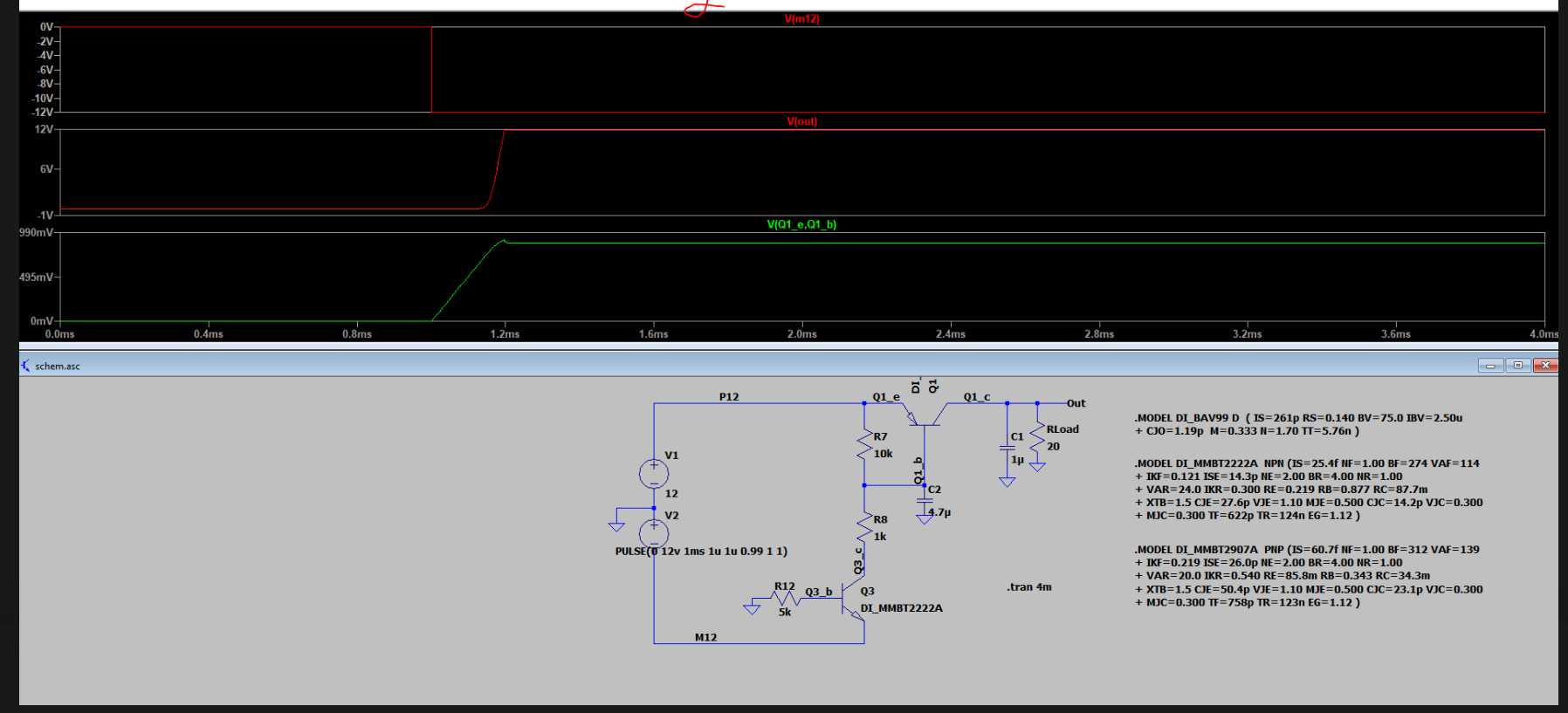Click the 495mV vertical axis label
The width and height of the screenshot is (1568, 713).
click(x=36, y=278)
